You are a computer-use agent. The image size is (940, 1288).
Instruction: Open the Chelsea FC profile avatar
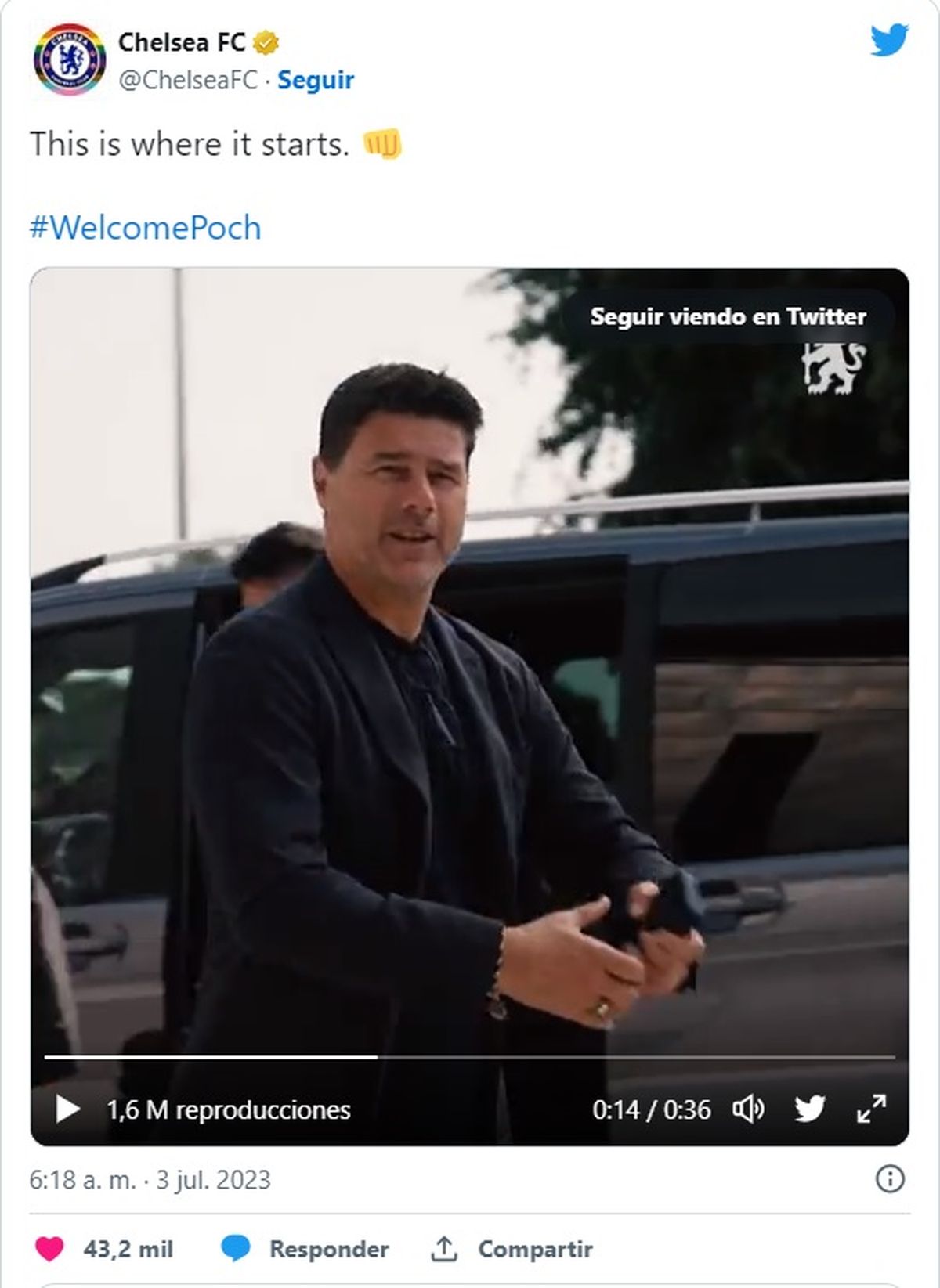coord(70,60)
